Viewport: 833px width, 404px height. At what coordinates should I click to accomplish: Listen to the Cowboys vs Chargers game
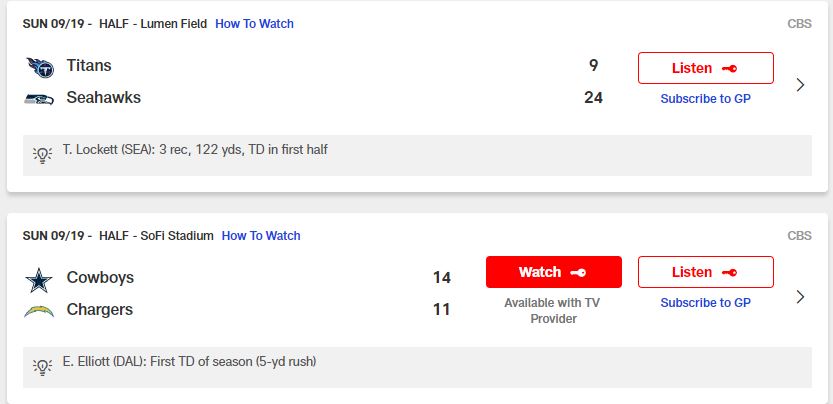[x=706, y=272]
